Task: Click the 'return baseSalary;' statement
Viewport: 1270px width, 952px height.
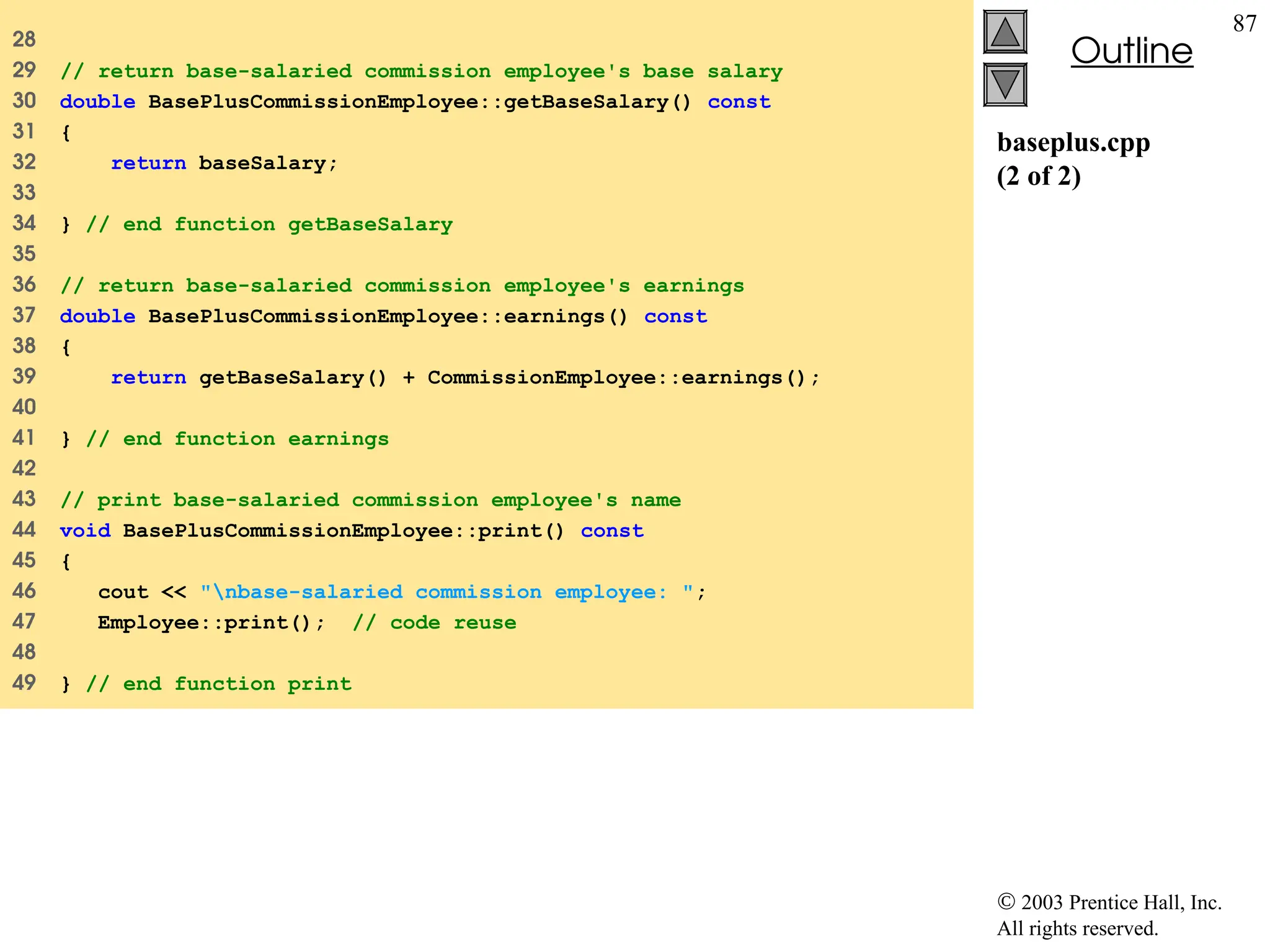Action: [224, 163]
